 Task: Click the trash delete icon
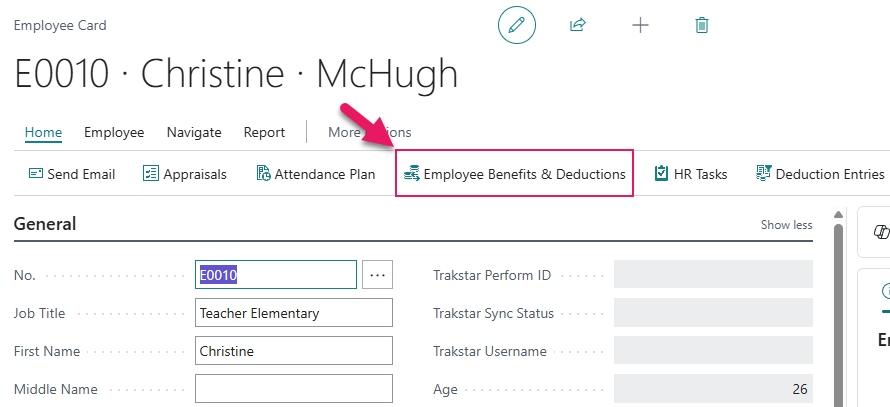(702, 25)
